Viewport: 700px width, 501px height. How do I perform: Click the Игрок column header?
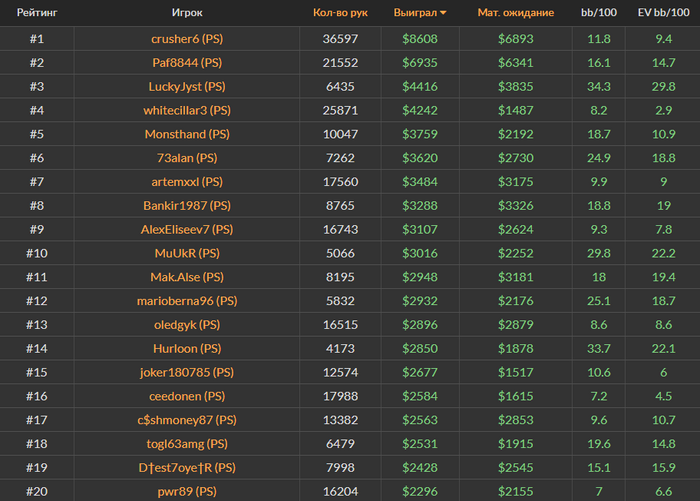tap(187, 13)
